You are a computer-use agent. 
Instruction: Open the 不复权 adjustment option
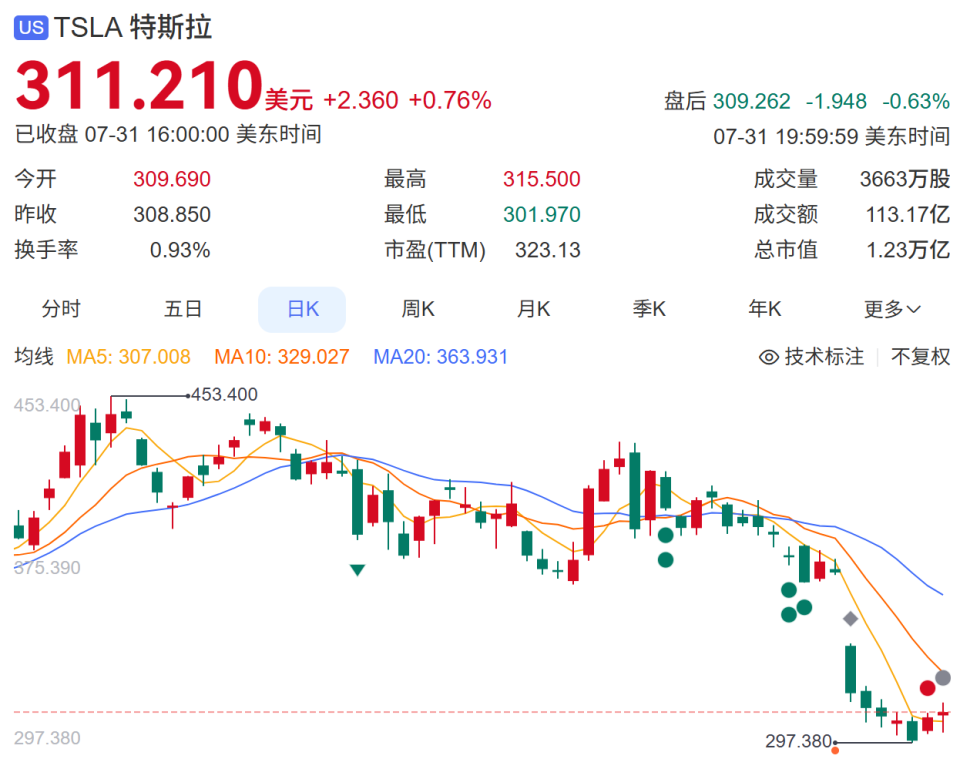point(920,356)
